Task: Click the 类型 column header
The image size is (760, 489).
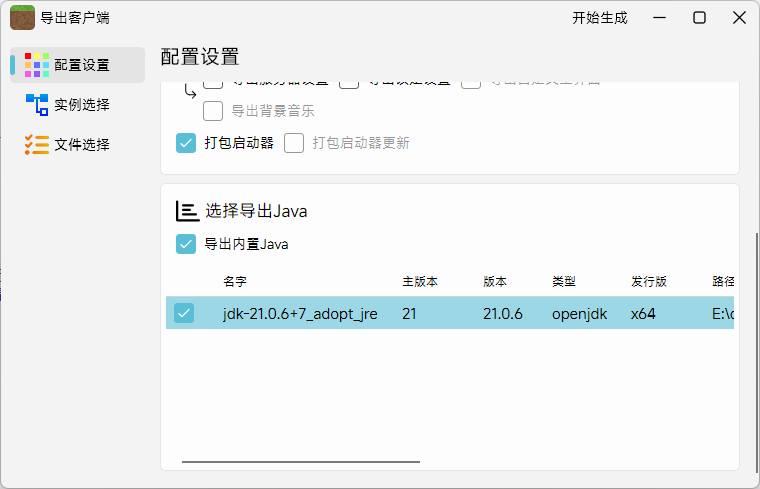Action: (x=564, y=282)
